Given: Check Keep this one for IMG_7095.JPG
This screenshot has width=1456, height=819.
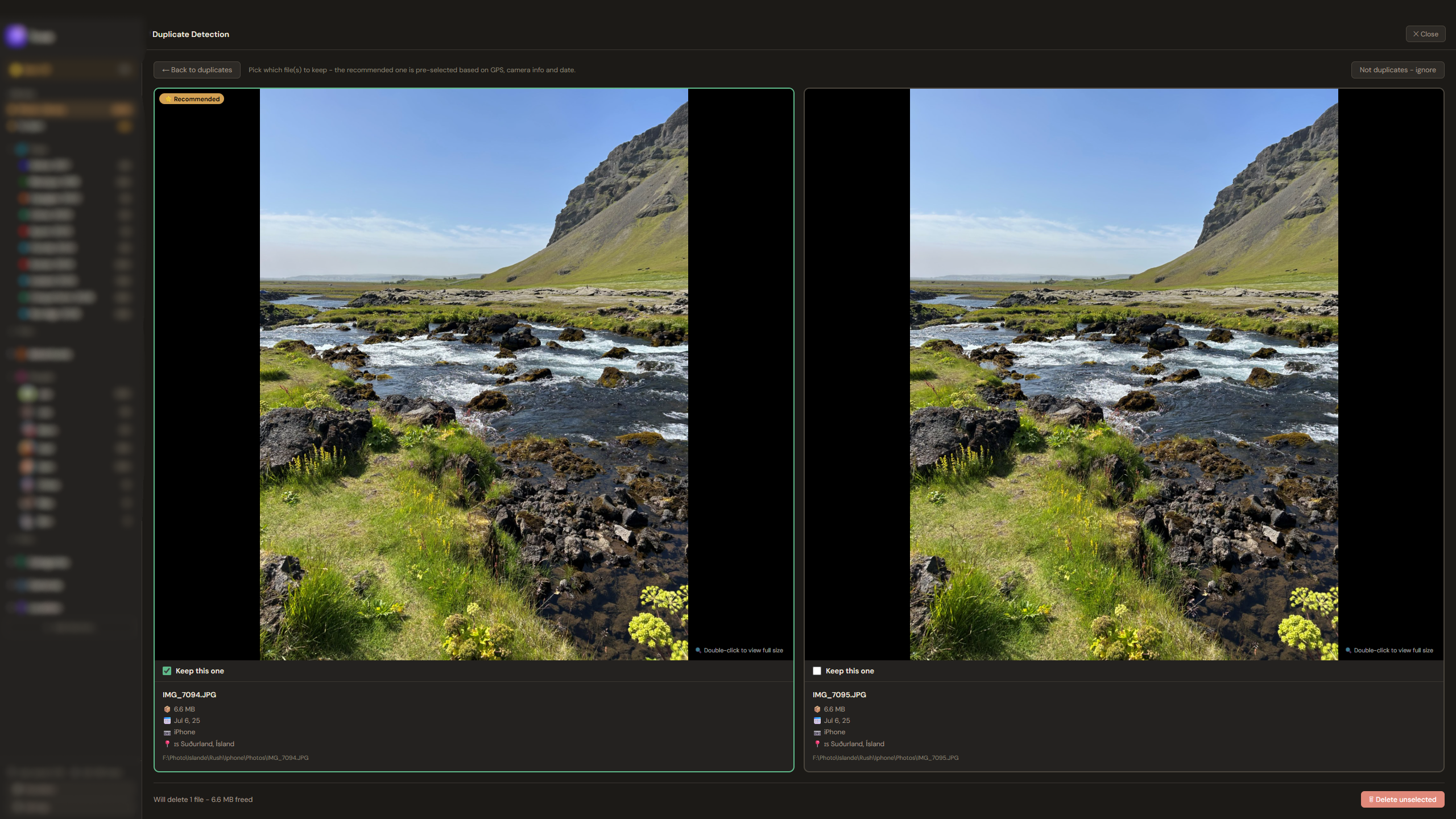Looking at the screenshot, I should [x=817, y=671].
